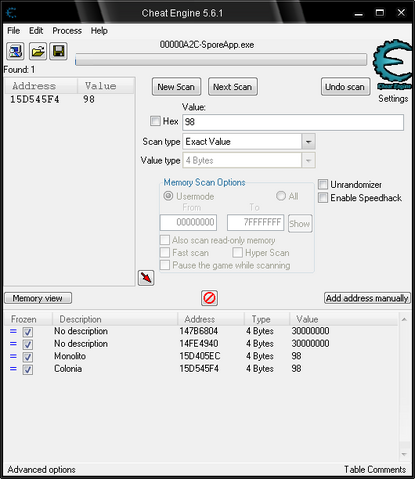Click 4 Bytes type of 14FE4940
Screen dimensions: 415x479
click(x=260, y=344)
